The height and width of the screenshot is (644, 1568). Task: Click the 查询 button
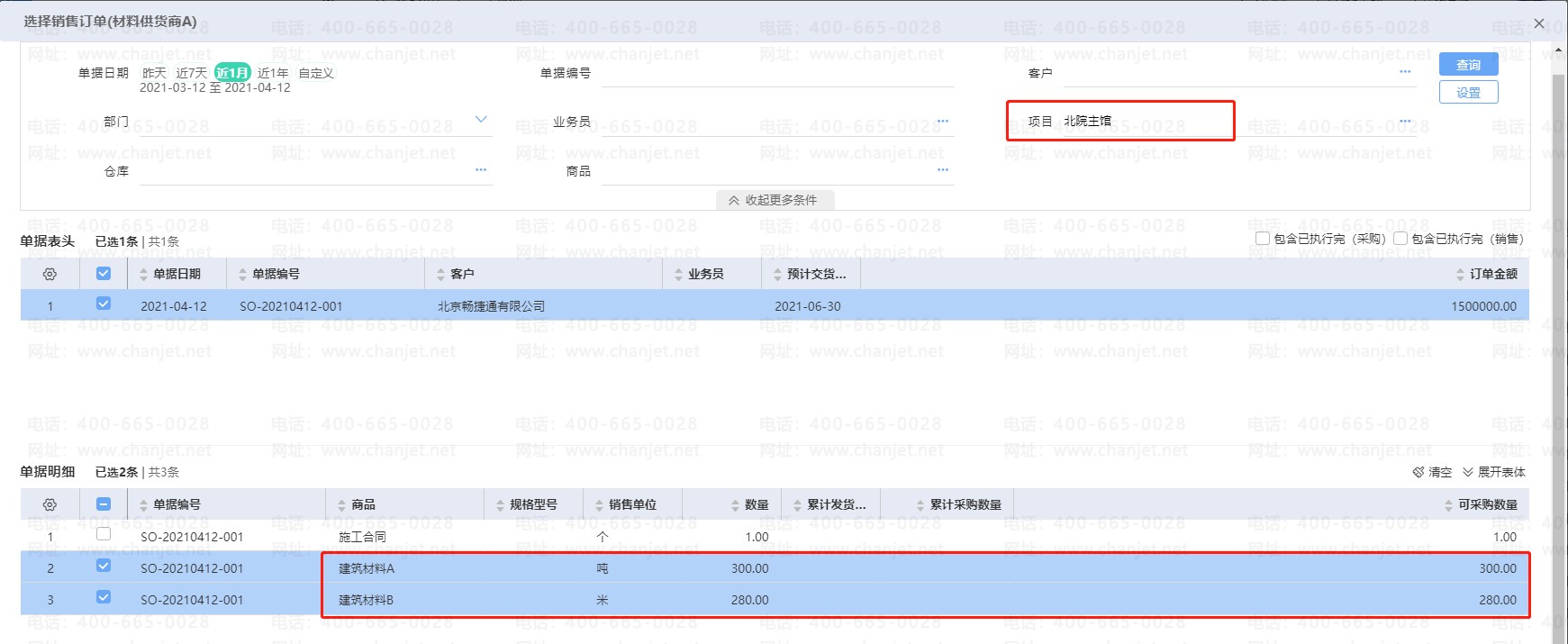(1468, 65)
